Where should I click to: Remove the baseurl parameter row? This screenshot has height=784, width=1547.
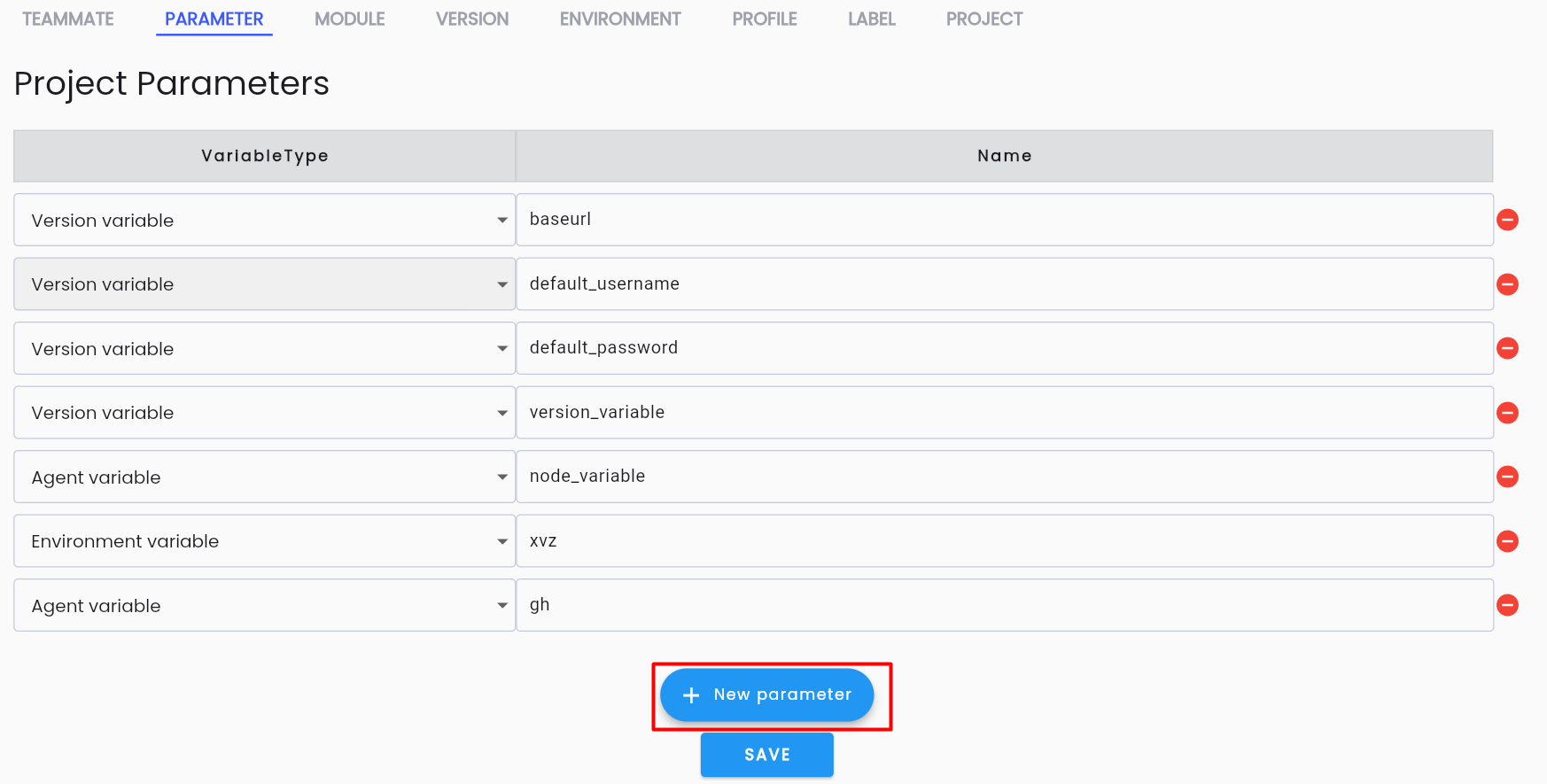1507,220
